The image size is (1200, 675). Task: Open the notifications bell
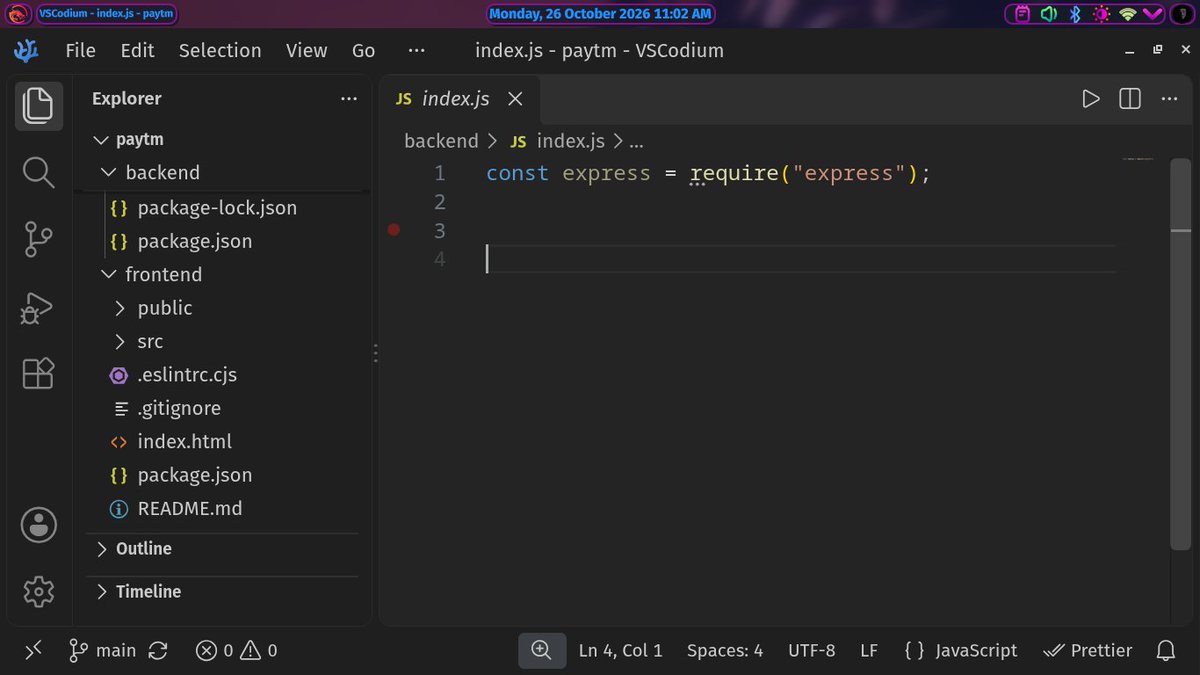[1165, 650]
